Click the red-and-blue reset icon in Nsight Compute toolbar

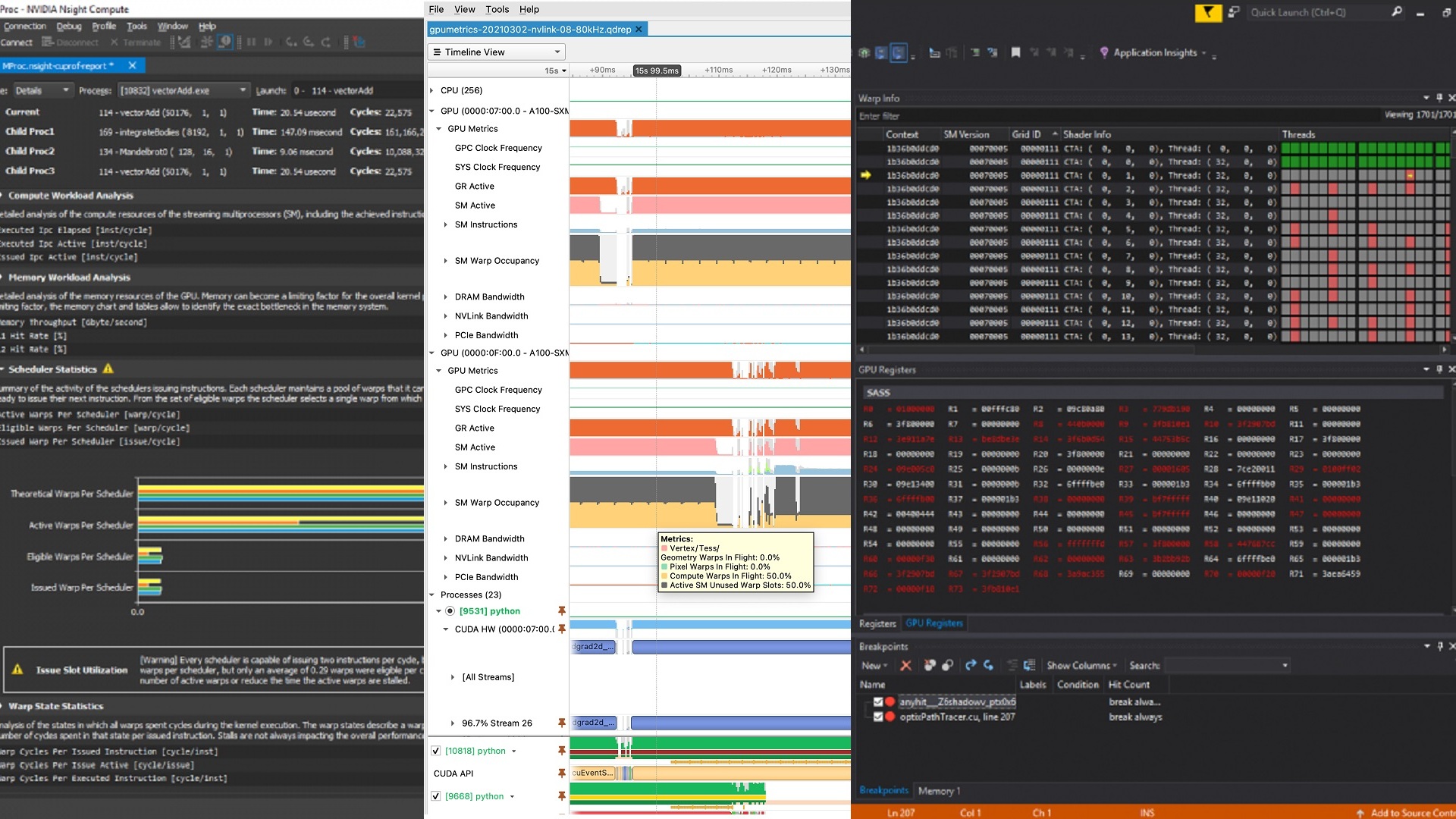click(x=359, y=42)
